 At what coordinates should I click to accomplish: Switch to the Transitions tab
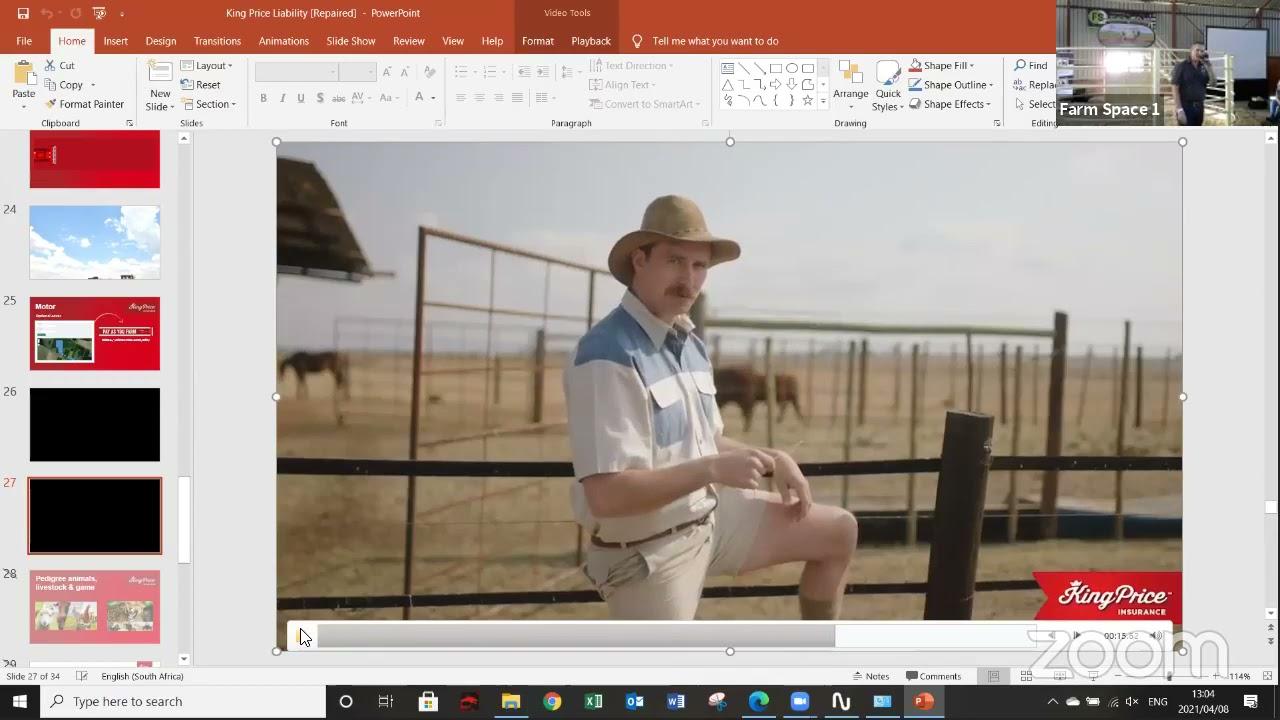click(218, 41)
